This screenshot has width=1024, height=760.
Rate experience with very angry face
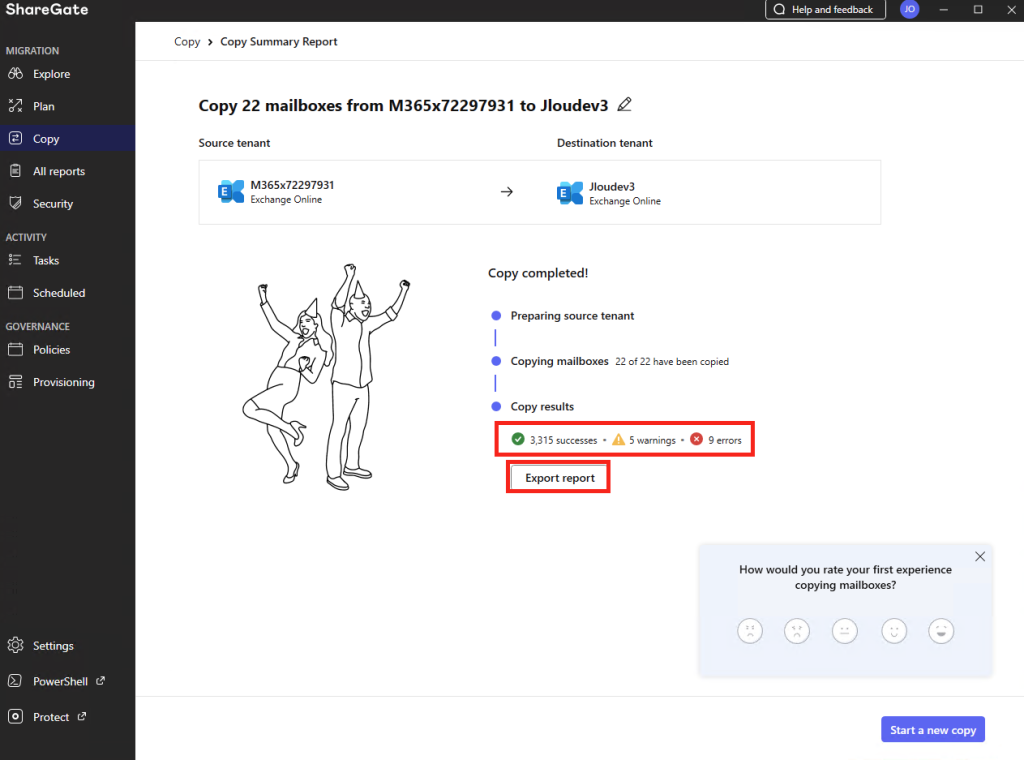(750, 631)
